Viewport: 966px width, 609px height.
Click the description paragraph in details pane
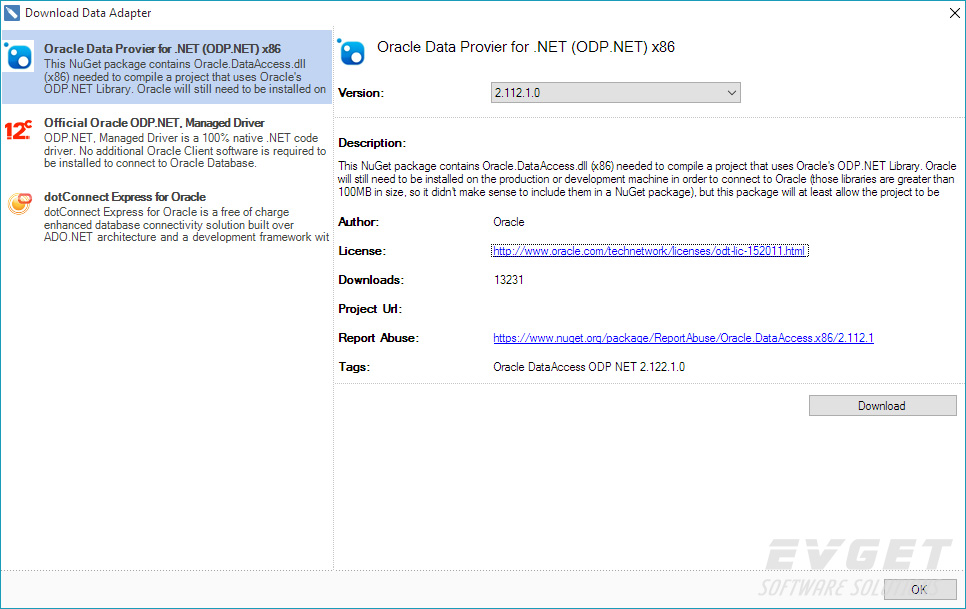(646, 179)
